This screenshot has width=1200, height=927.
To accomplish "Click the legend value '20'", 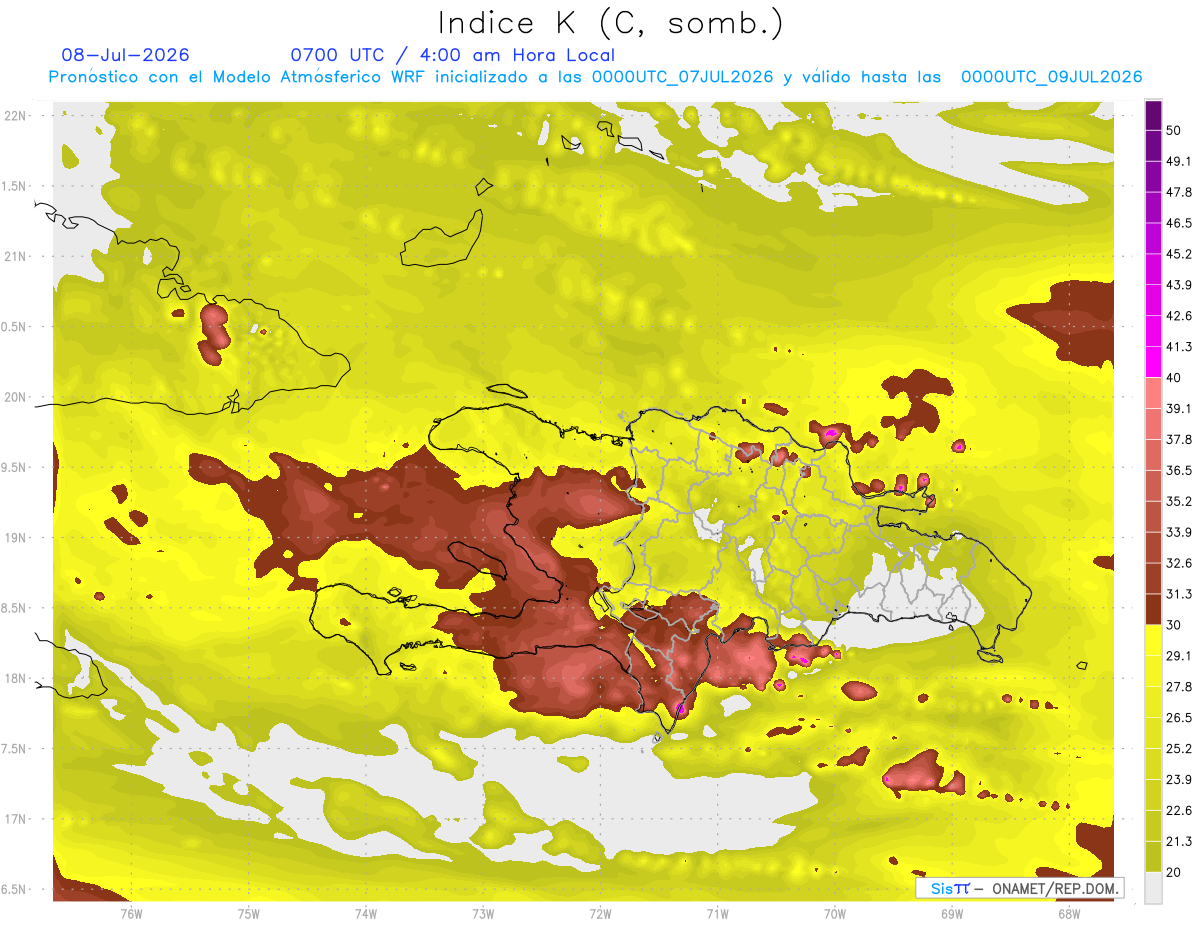I will pos(1175,872).
